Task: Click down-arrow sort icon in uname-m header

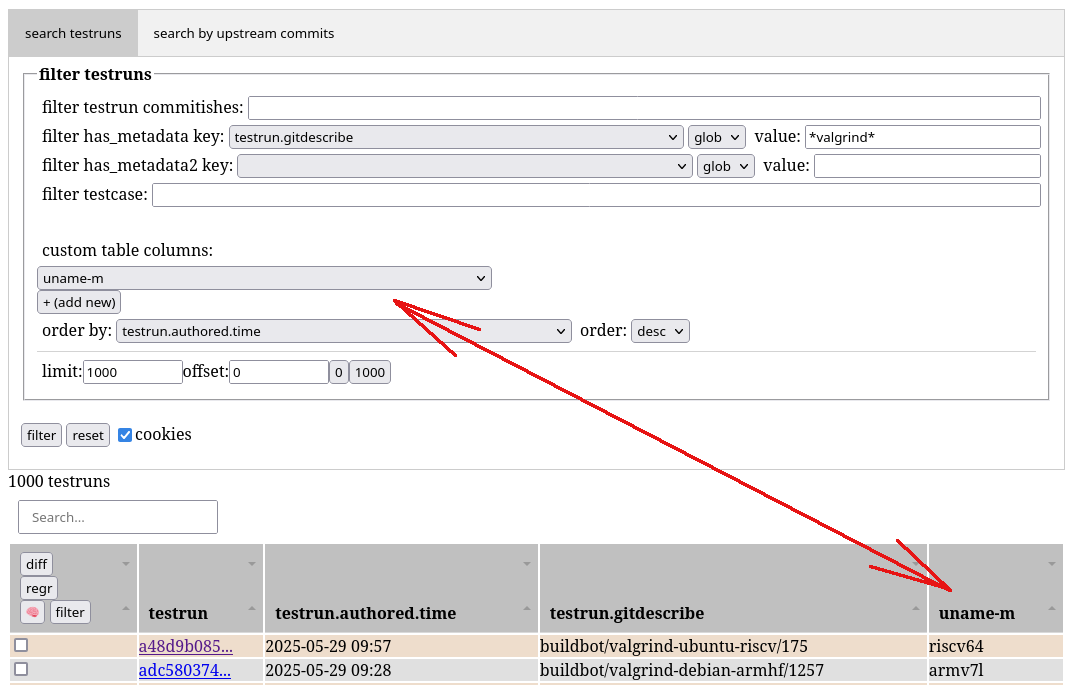Action: point(1051,564)
